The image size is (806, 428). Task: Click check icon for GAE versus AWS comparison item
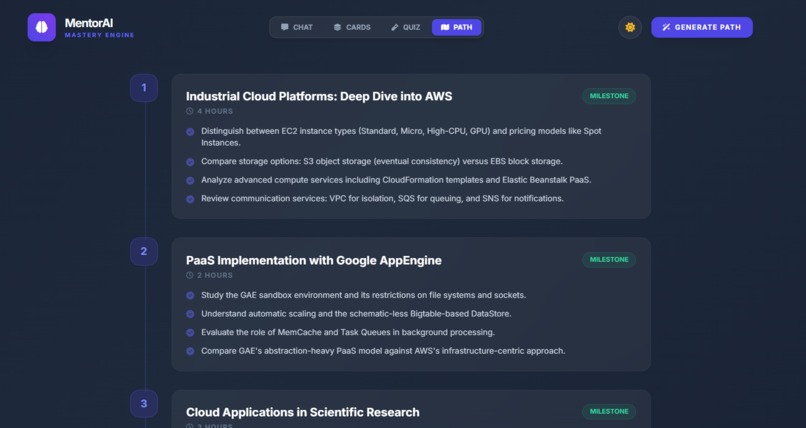pos(190,351)
